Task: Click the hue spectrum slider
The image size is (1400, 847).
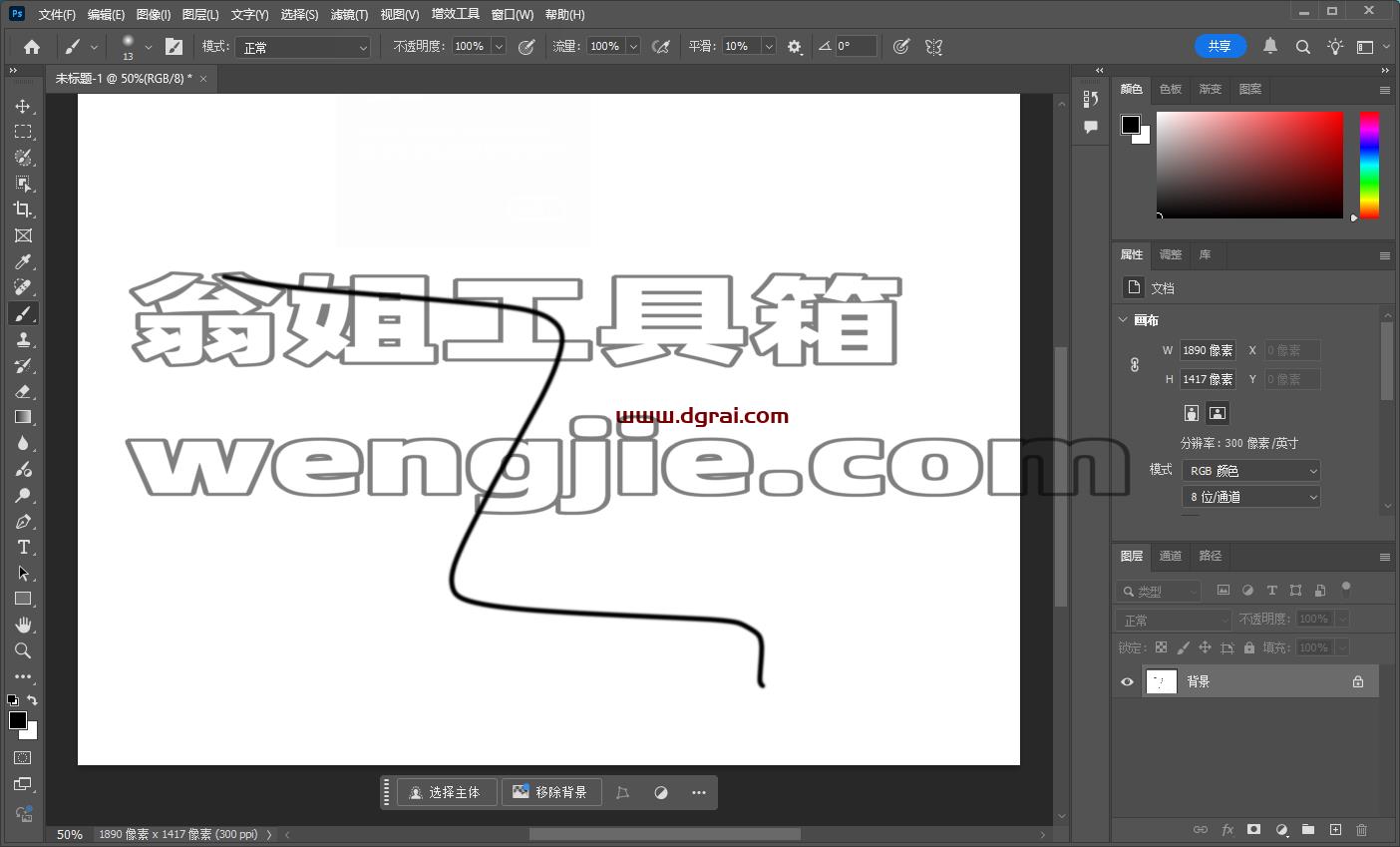Action: (x=1369, y=165)
